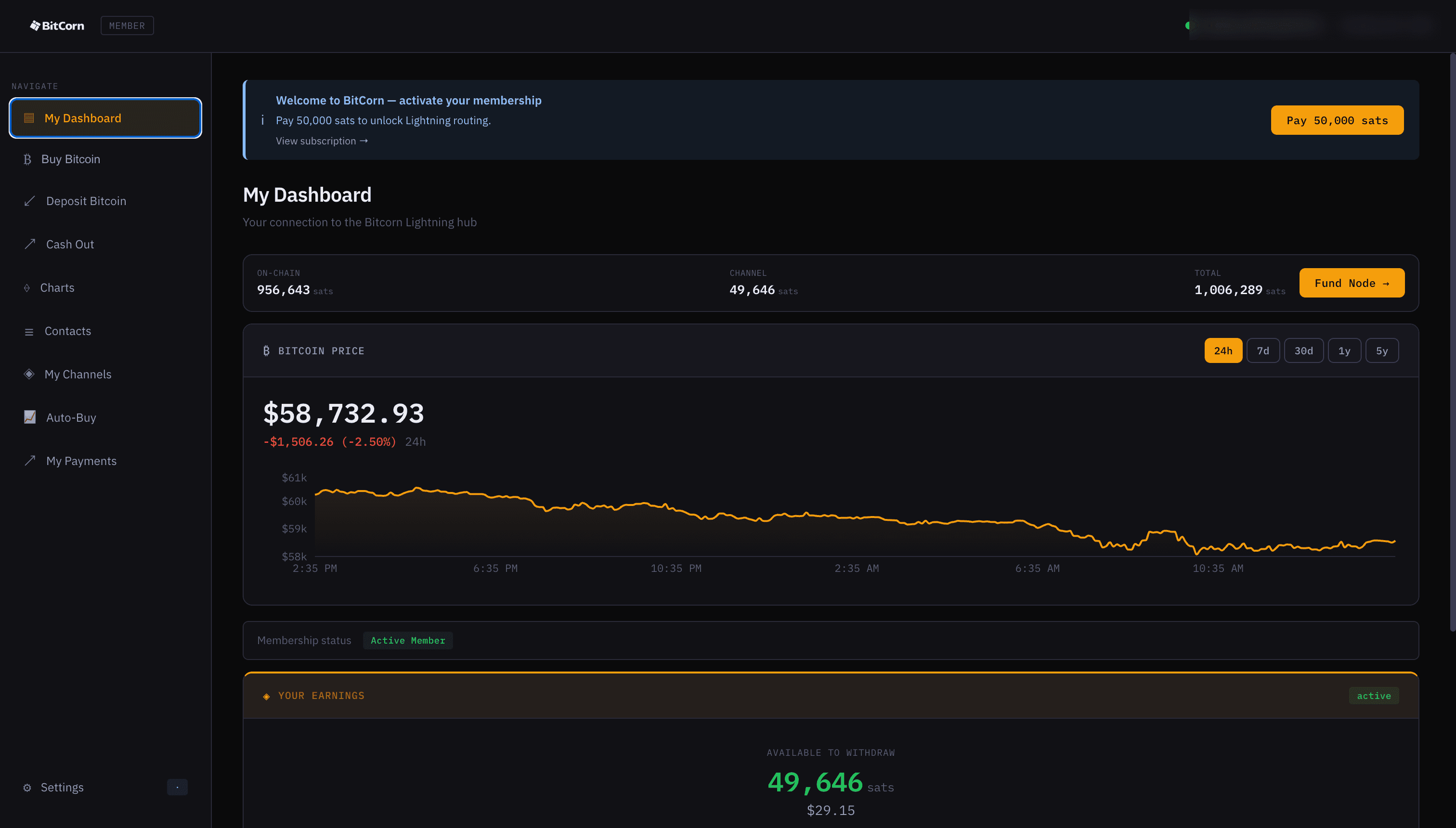Click the MEMBER badge in header
Image resolution: width=1456 pixels, height=828 pixels.
tap(127, 26)
